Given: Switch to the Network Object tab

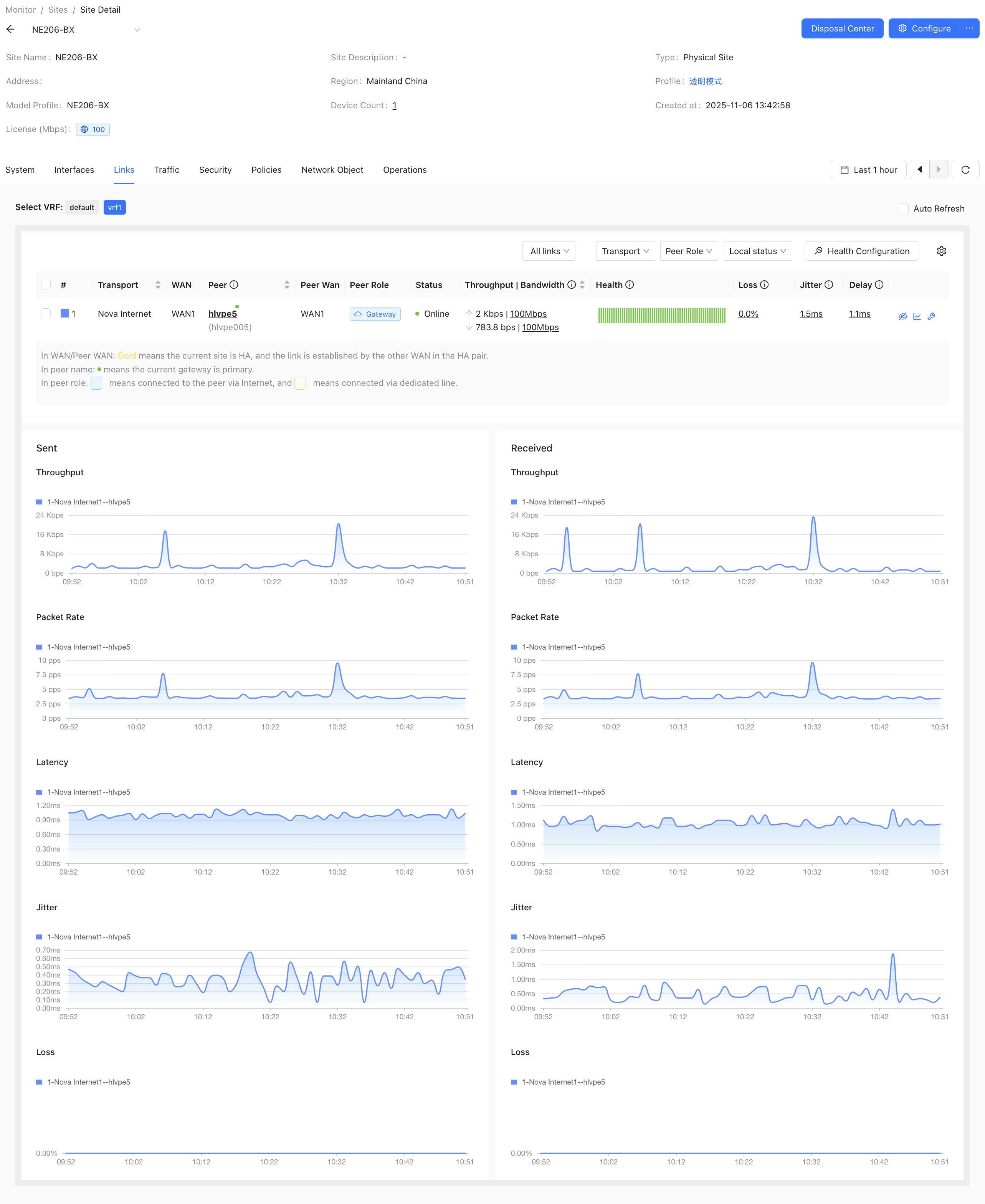Looking at the screenshot, I should click(332, 170).
